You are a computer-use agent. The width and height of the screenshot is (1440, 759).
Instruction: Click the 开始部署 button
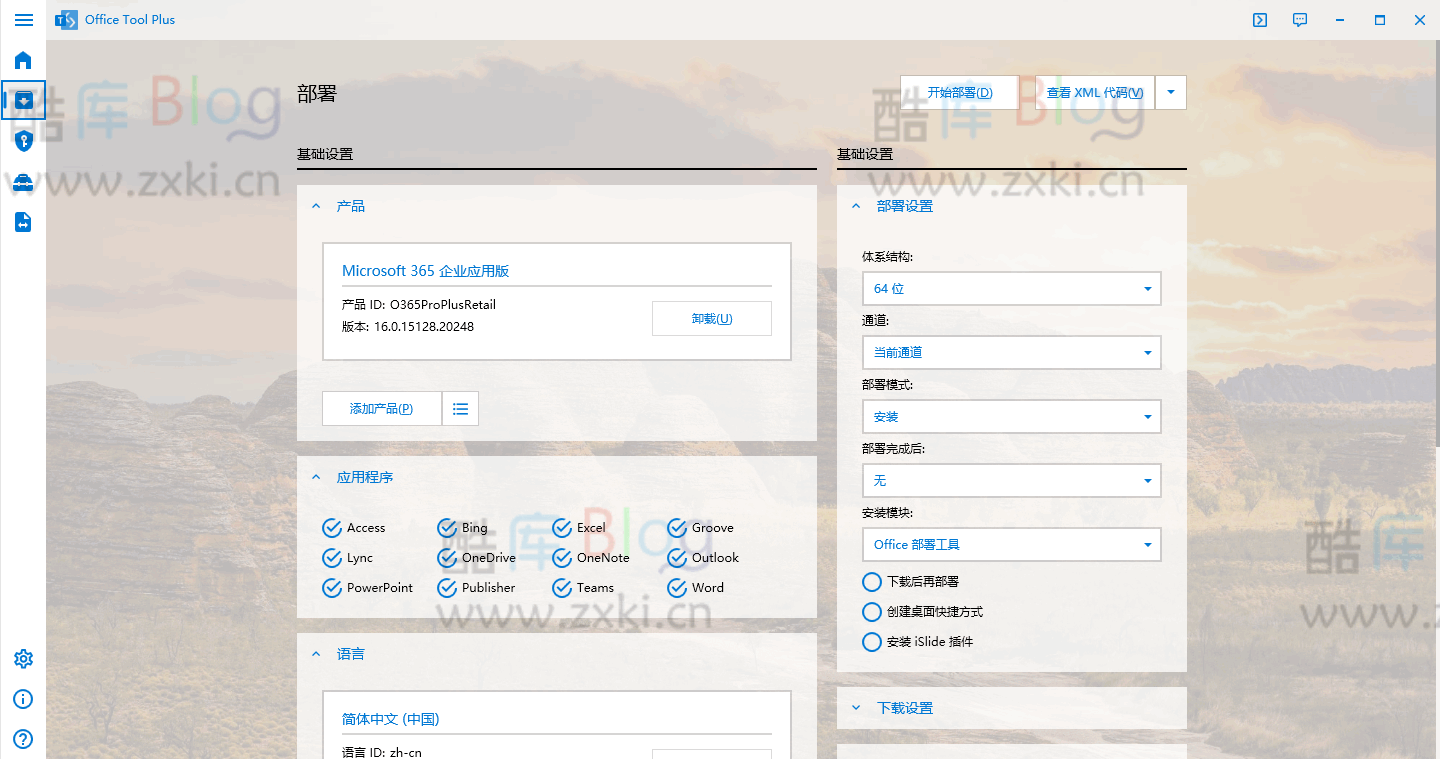coord(958,92)
